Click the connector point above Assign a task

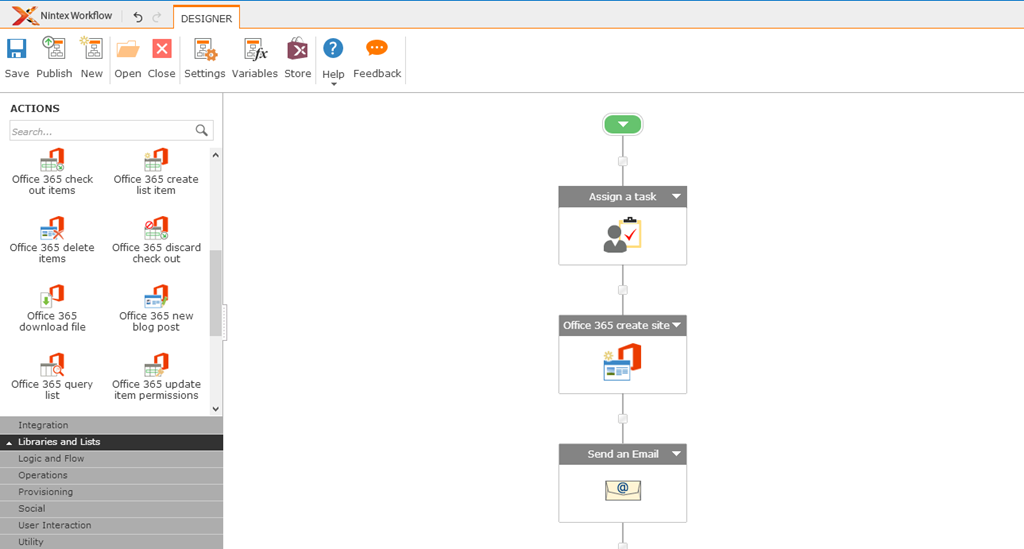pyautogui.click(x=623, y=161)
